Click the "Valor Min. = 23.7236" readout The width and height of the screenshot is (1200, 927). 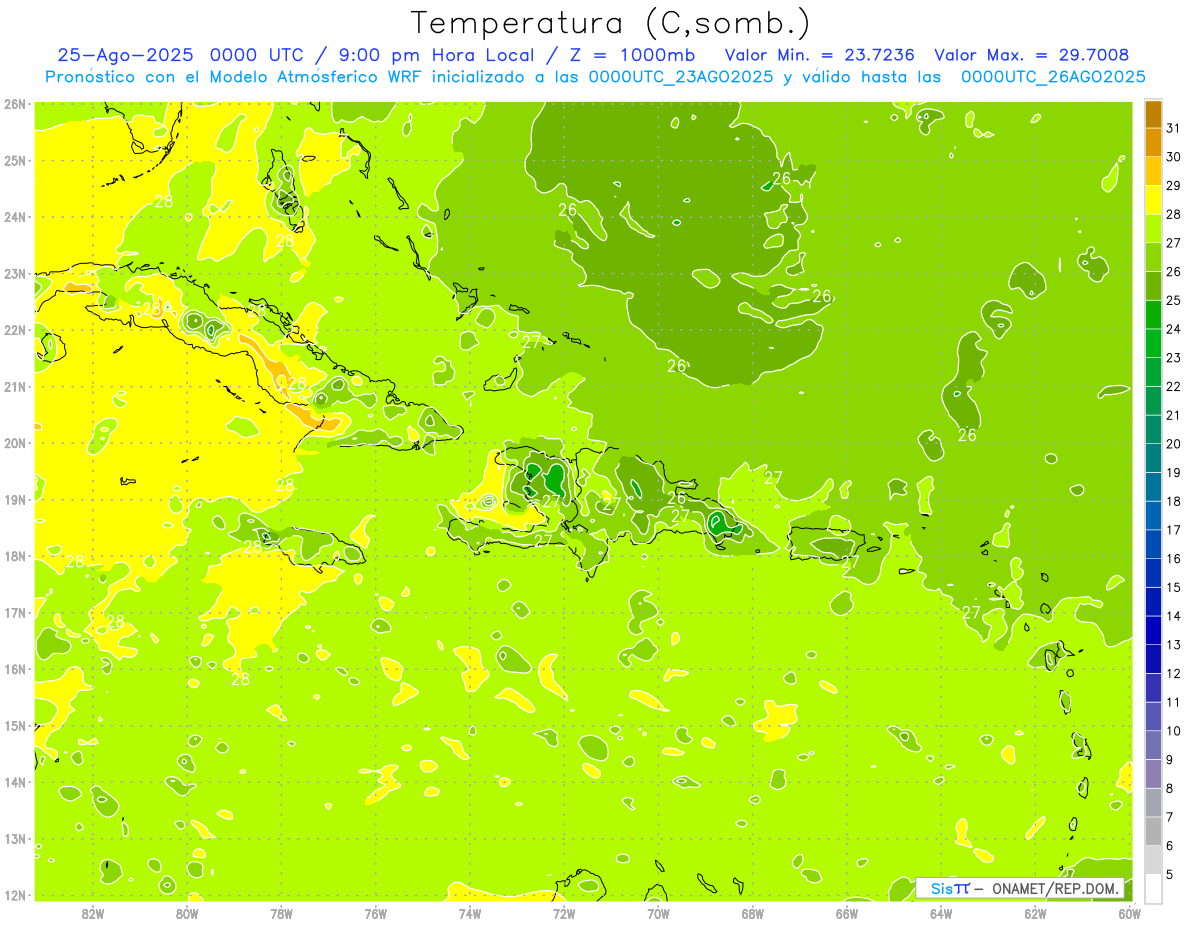[820, 55]
